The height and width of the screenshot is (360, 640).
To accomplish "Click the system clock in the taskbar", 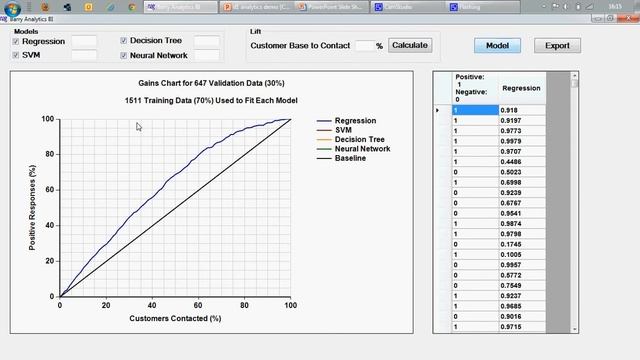I will pyautogui.click(x=615, y=7).
